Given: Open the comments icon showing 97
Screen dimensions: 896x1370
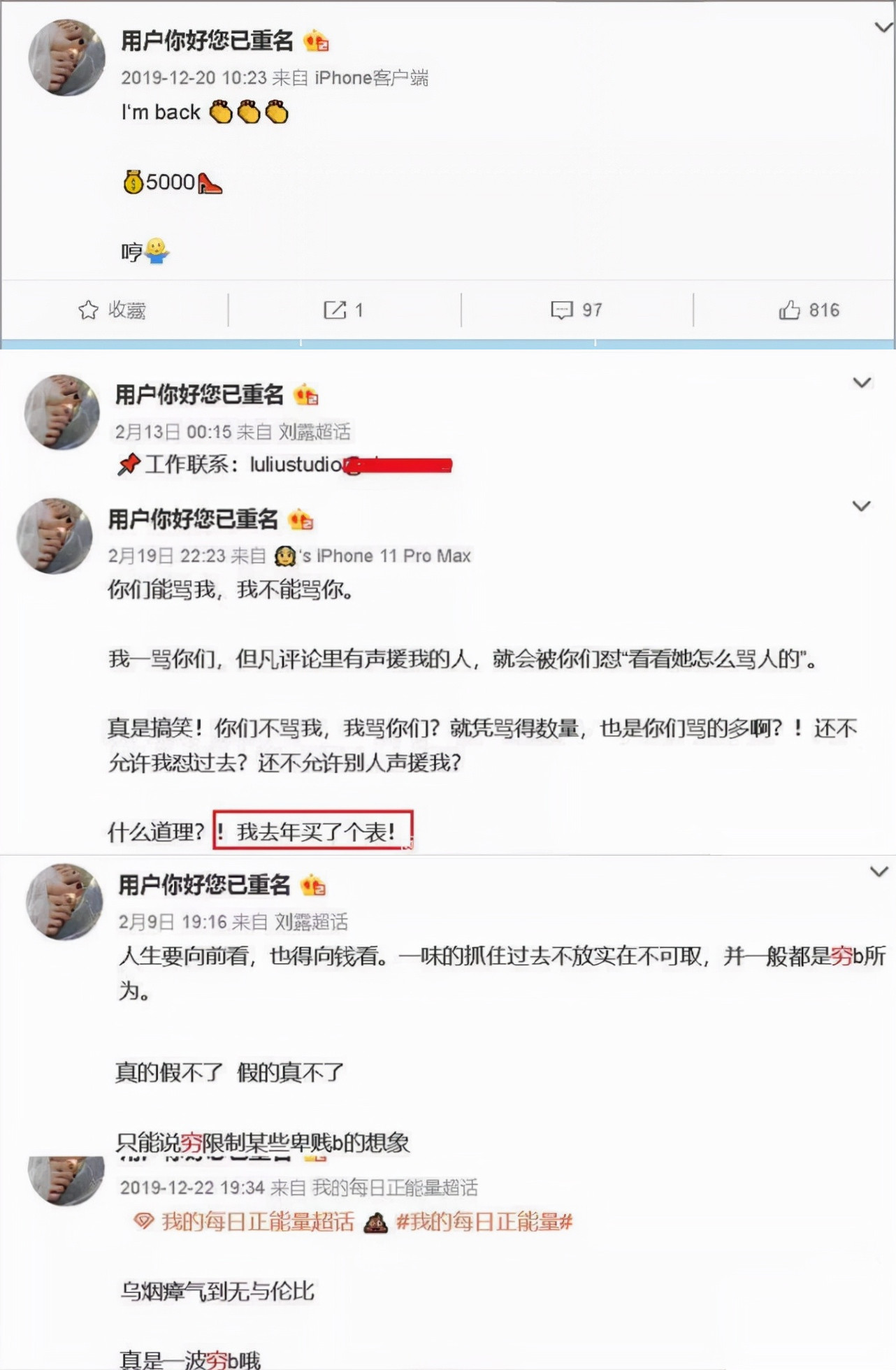Looking at the screenshot, I should click(562, 310).
